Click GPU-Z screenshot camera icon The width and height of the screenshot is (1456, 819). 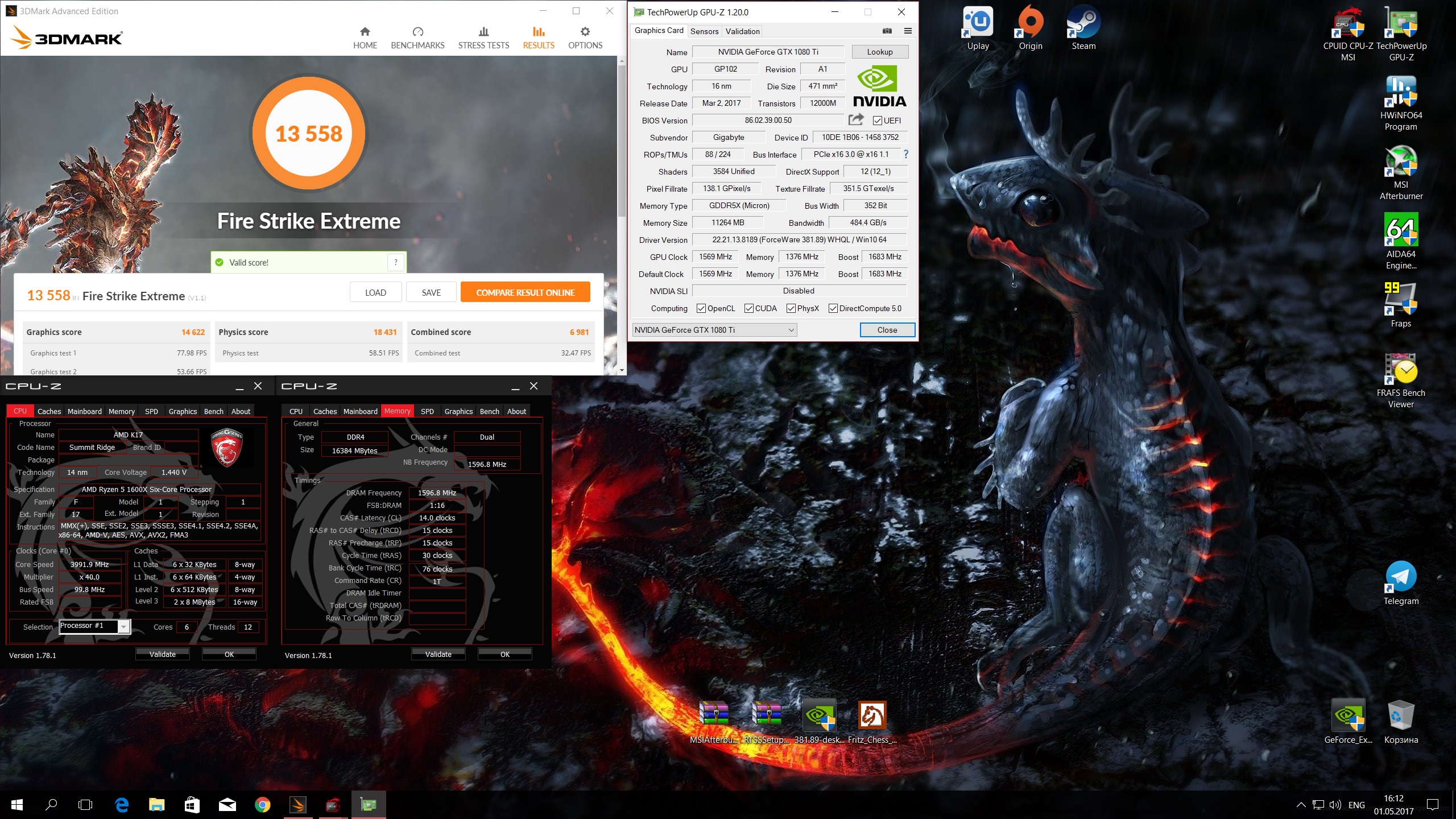tap(887, 31)
